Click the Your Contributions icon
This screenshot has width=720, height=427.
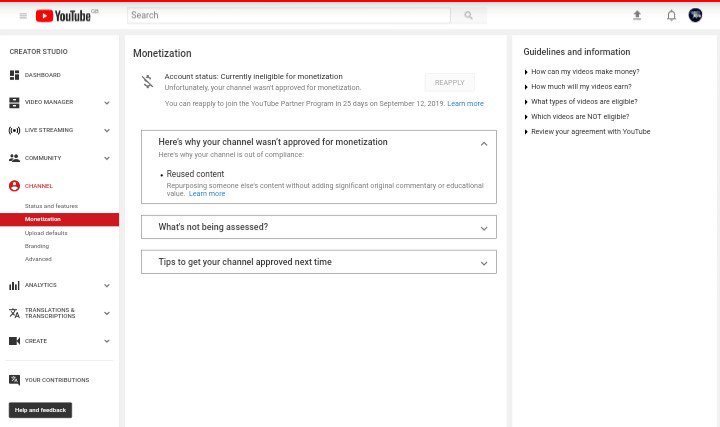14,380
